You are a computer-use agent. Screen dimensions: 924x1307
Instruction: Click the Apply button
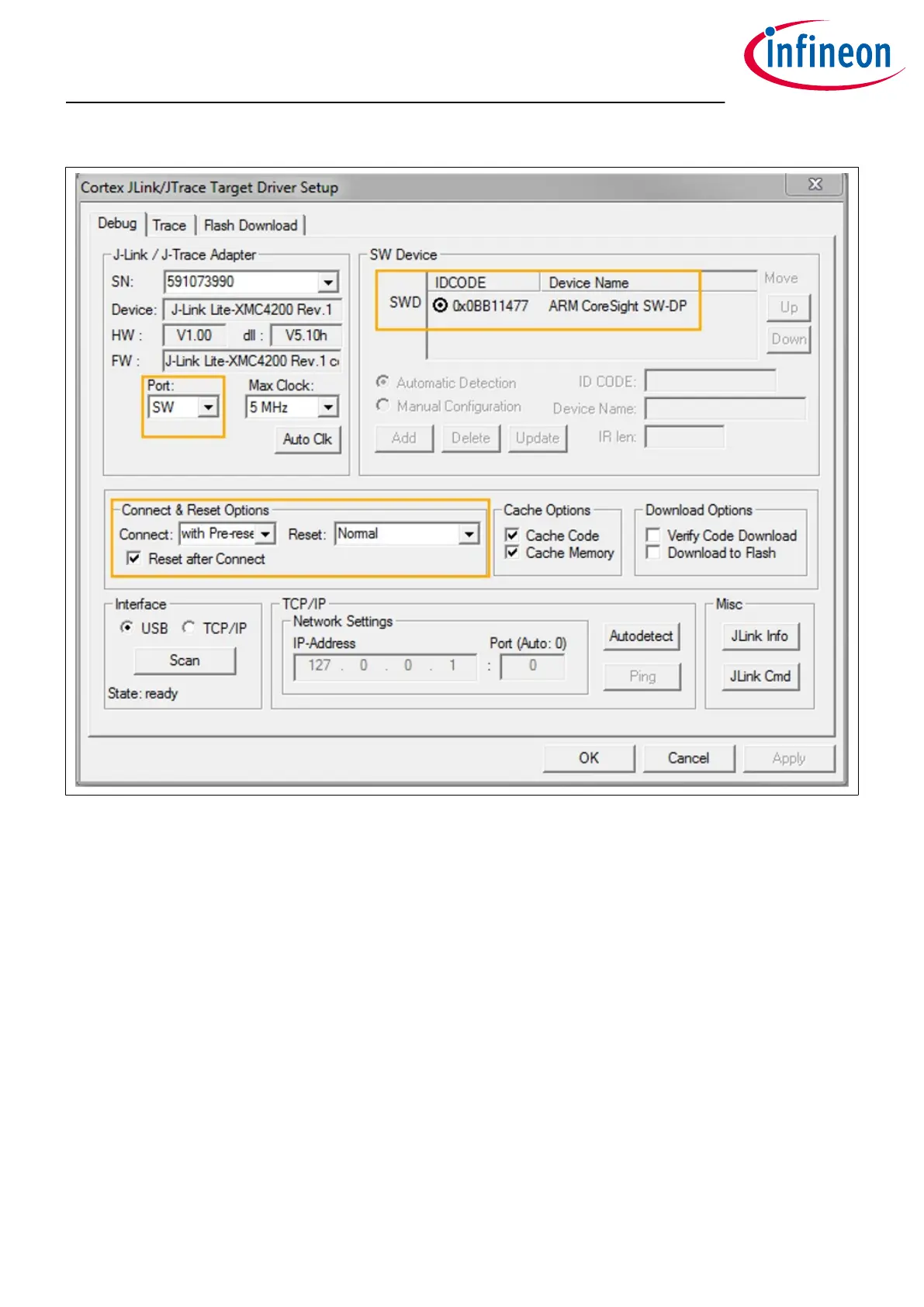789,758
